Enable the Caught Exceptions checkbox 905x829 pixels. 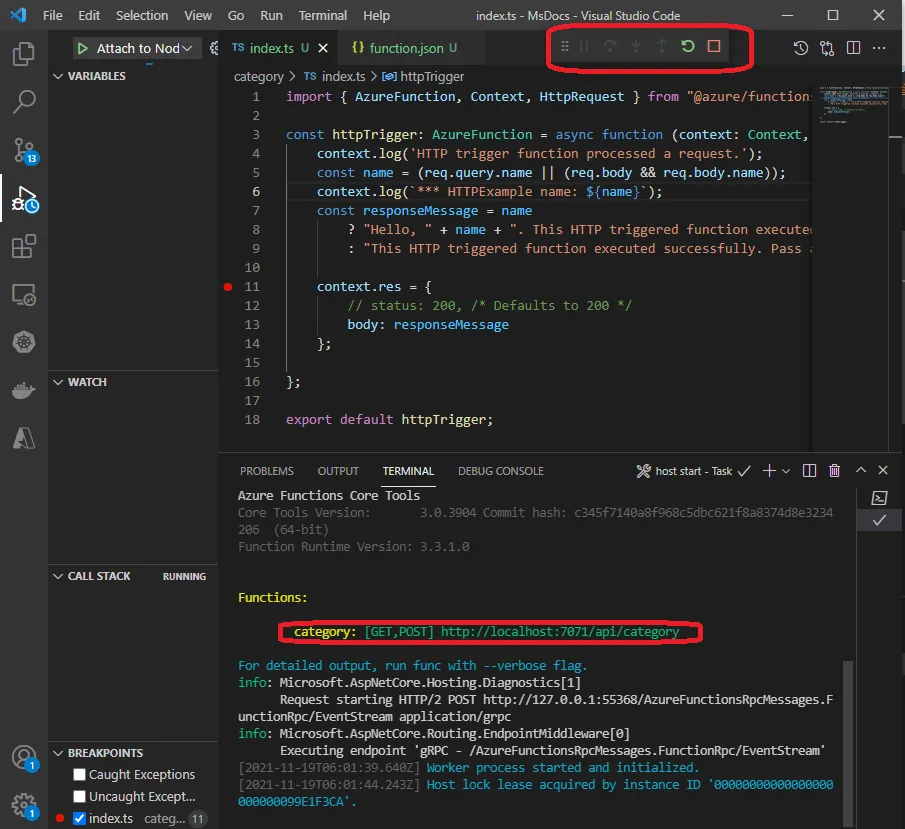point(80,774)
